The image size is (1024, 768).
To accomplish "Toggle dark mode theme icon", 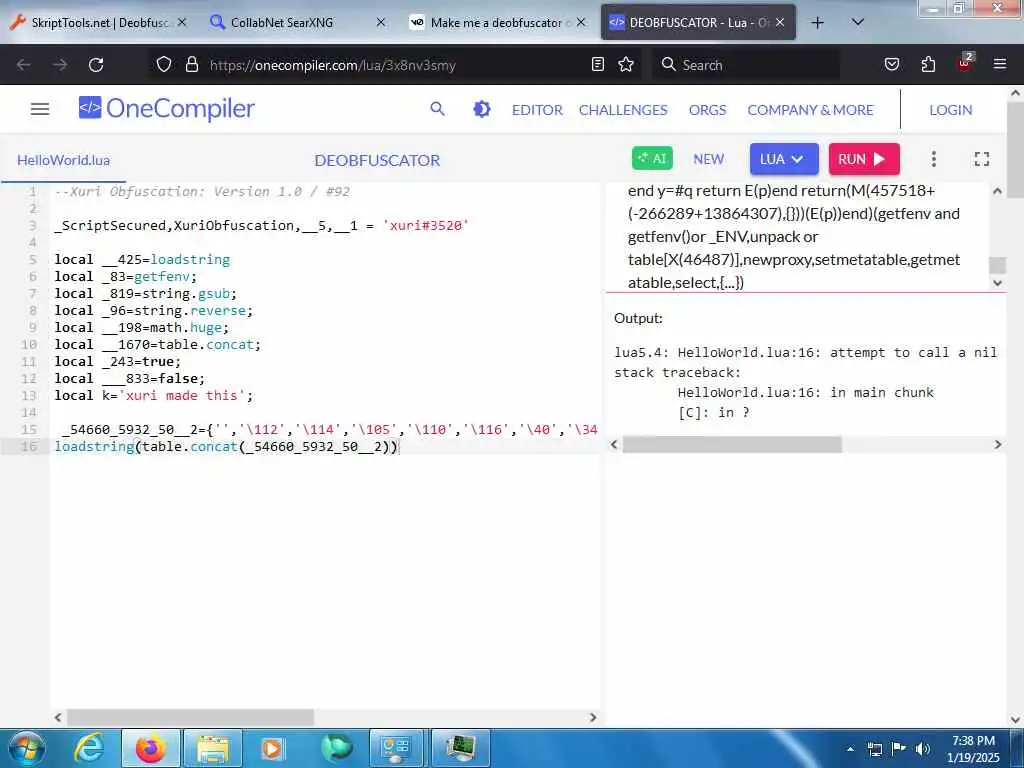I will tap(482, 109).
